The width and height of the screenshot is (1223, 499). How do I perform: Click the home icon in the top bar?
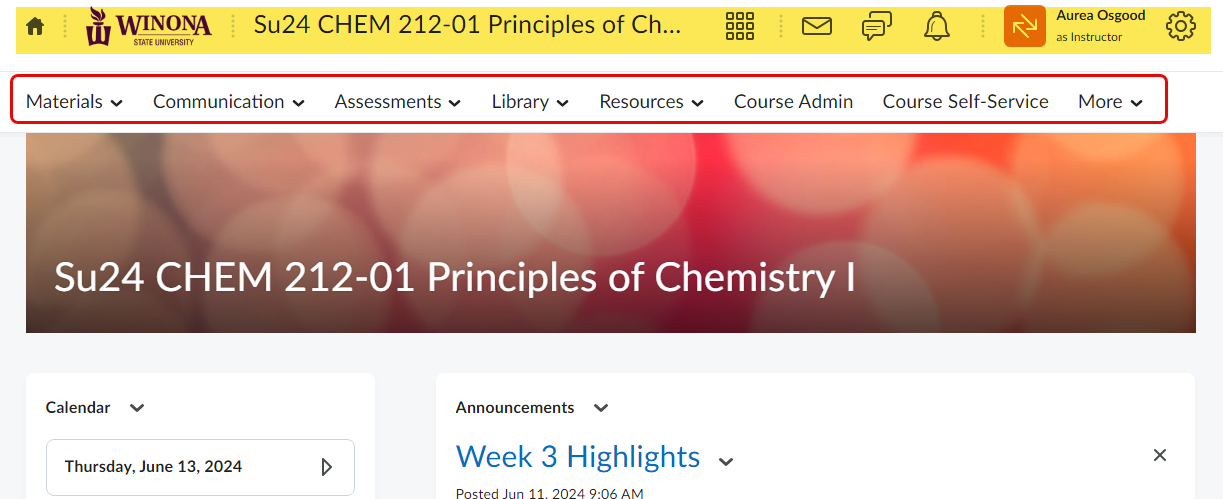35,27
